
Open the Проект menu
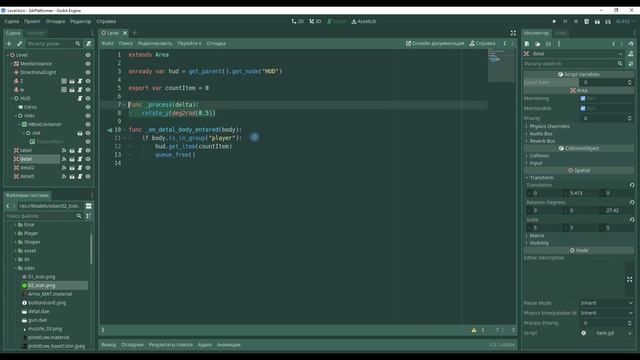(32, 21)
